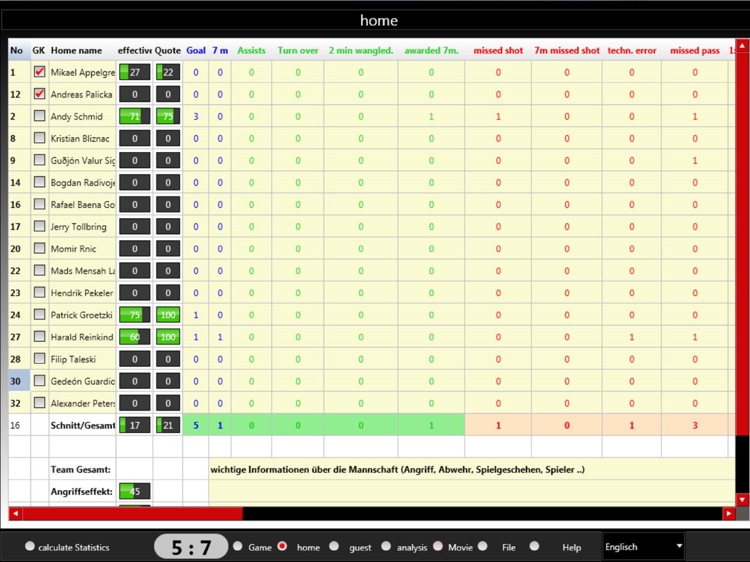Select the Harald Reinkind player name

pyautogui.click(x=82, y=337)
